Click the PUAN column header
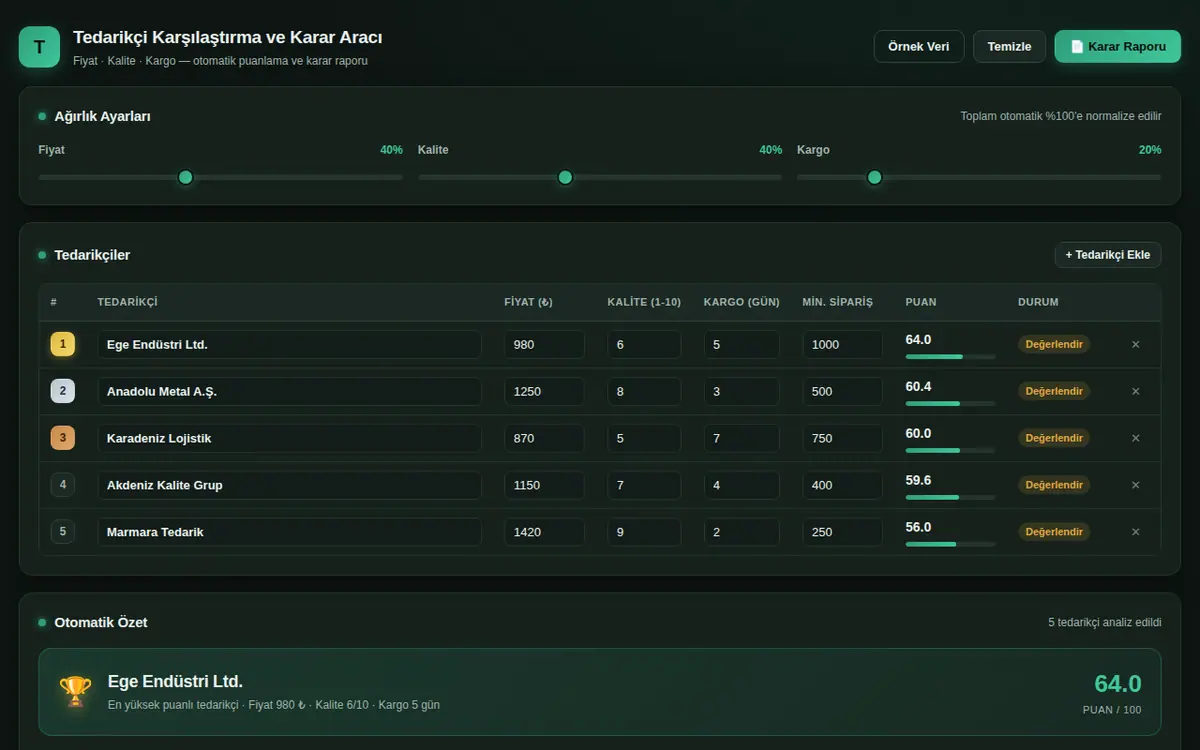The width and height of the screenshot is (1200, 750). (x=921, y=302)
